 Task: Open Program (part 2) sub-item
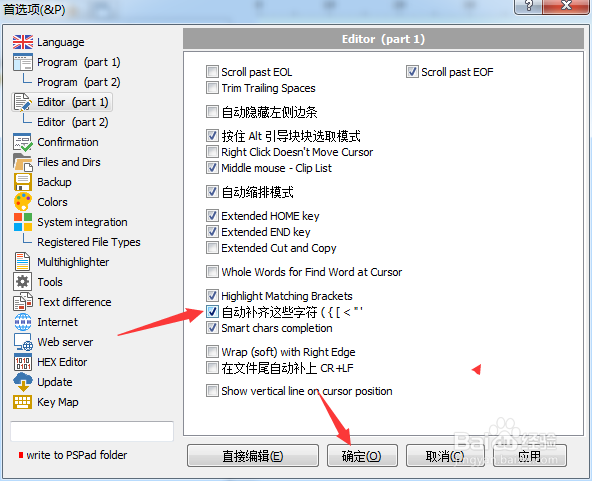[79, 82]
